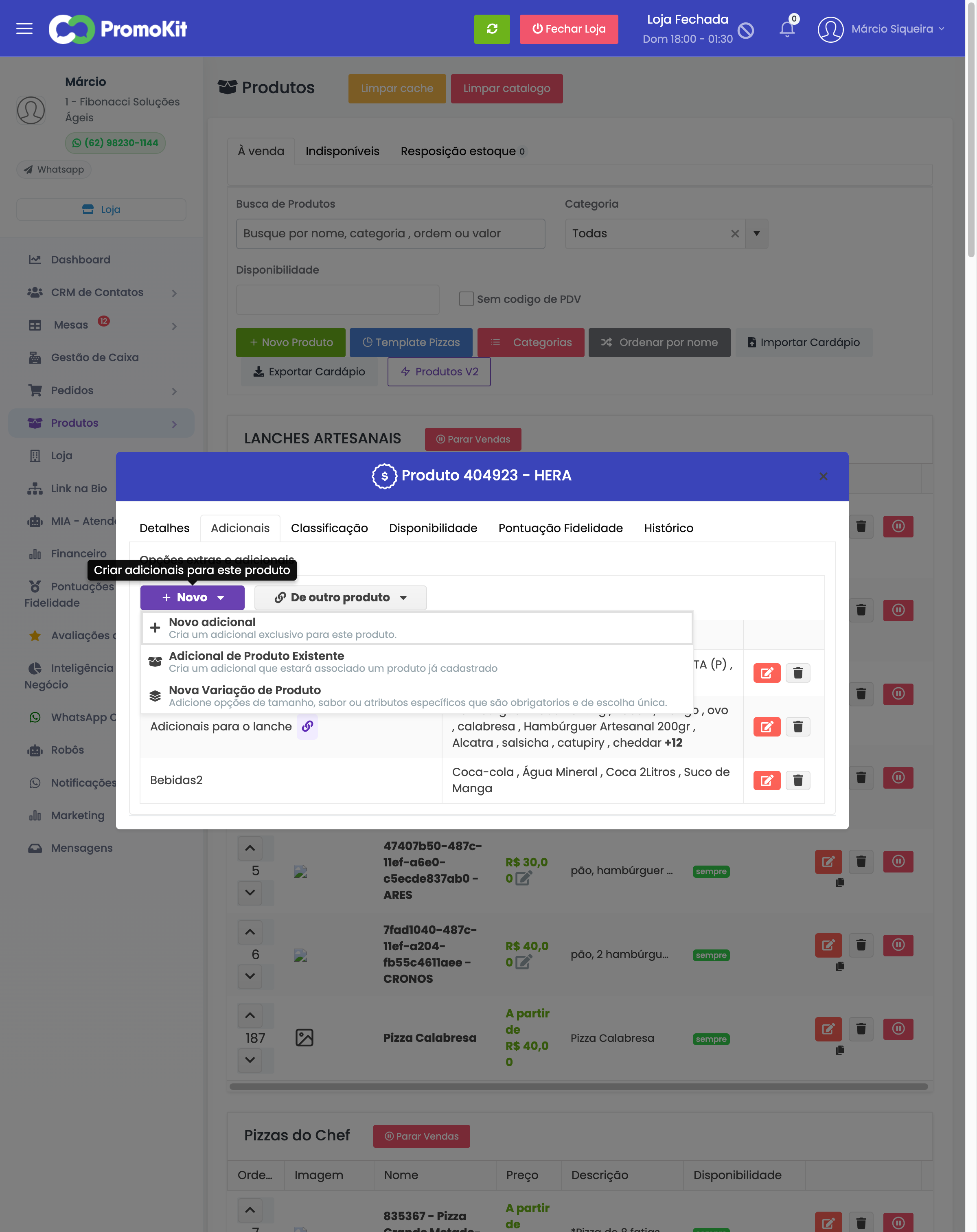977x1232 pixels.
Task: Switch to the Indisponíveis tab
Action: coord(342,151)
